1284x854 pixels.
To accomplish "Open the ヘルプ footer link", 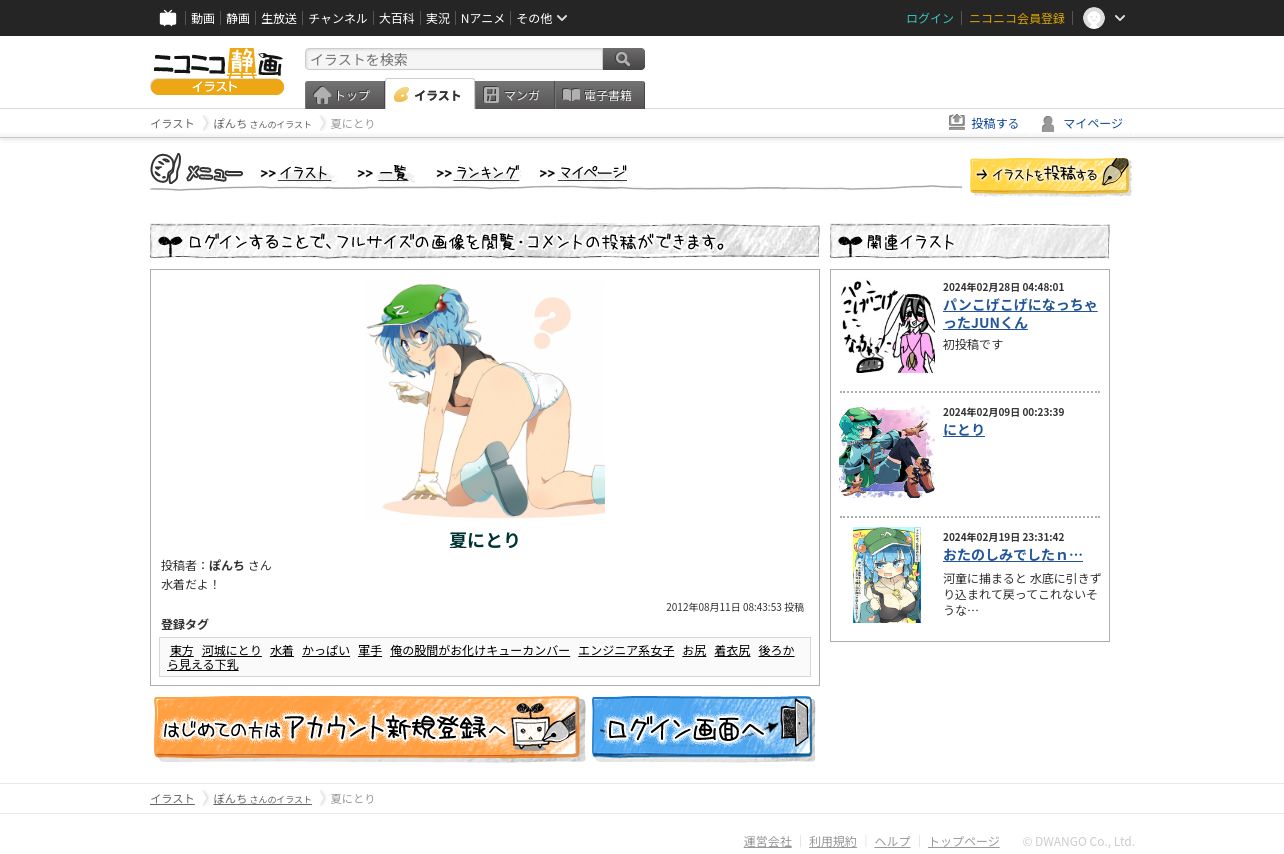I will coord(893,842).
